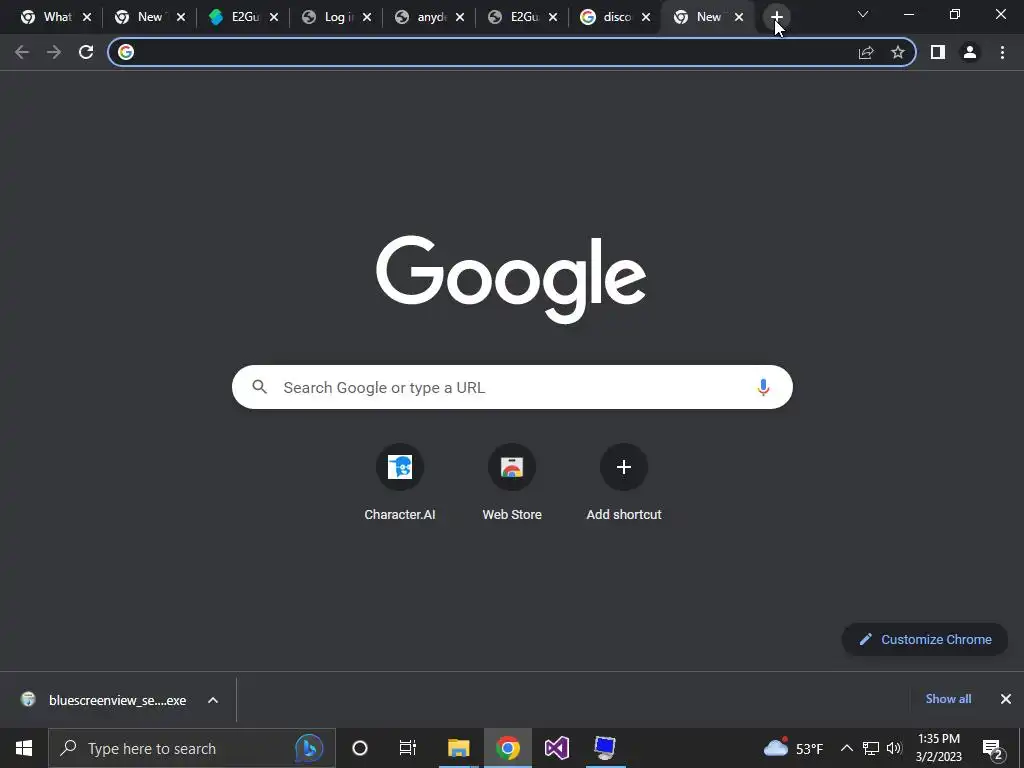Viewport: 1024px width, 768px height.
Task: Open weather widget showing 53°F
Action: pyautogui.click(x=793, y=748)
